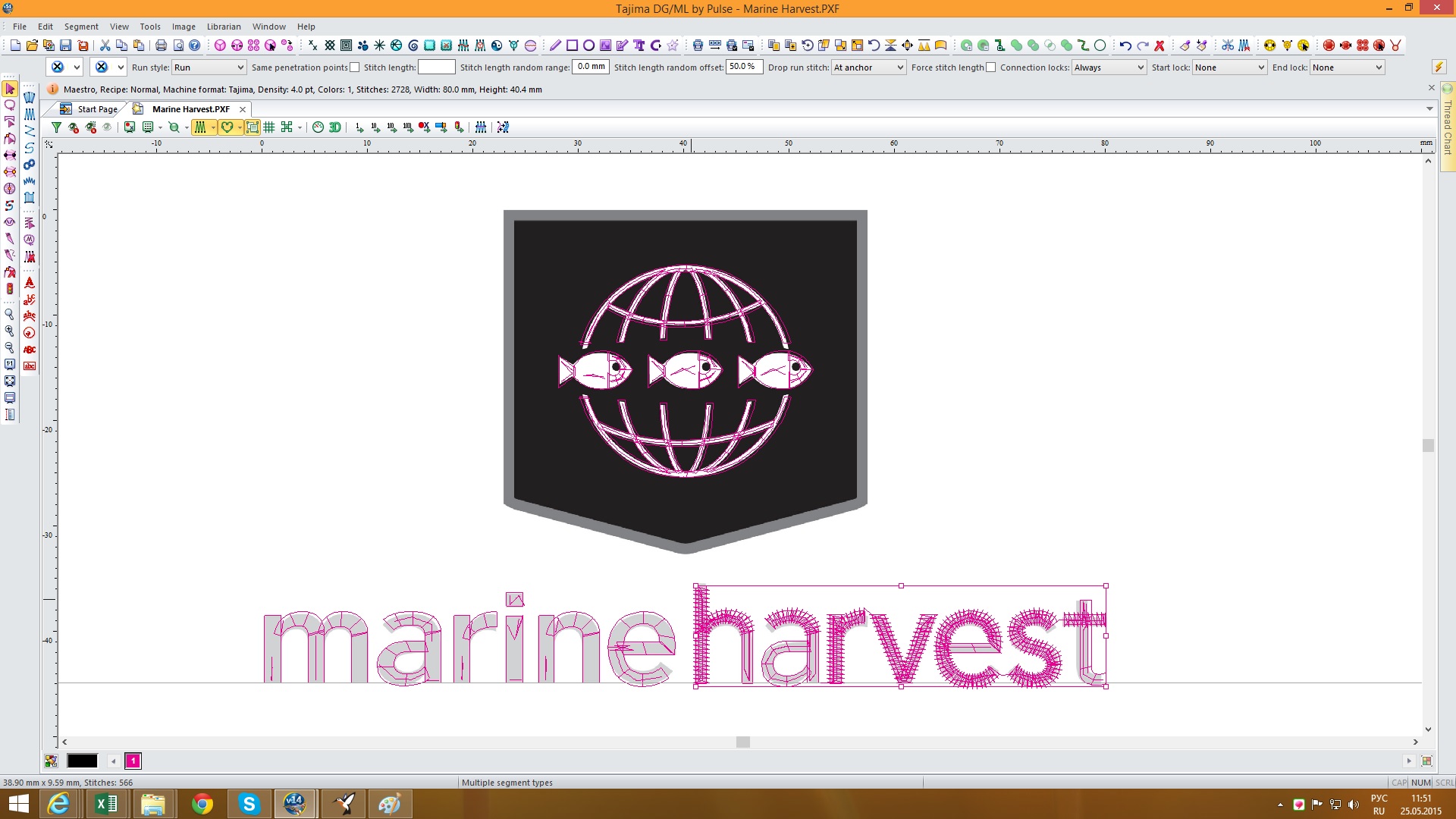Select the red circle text tool

30,333
